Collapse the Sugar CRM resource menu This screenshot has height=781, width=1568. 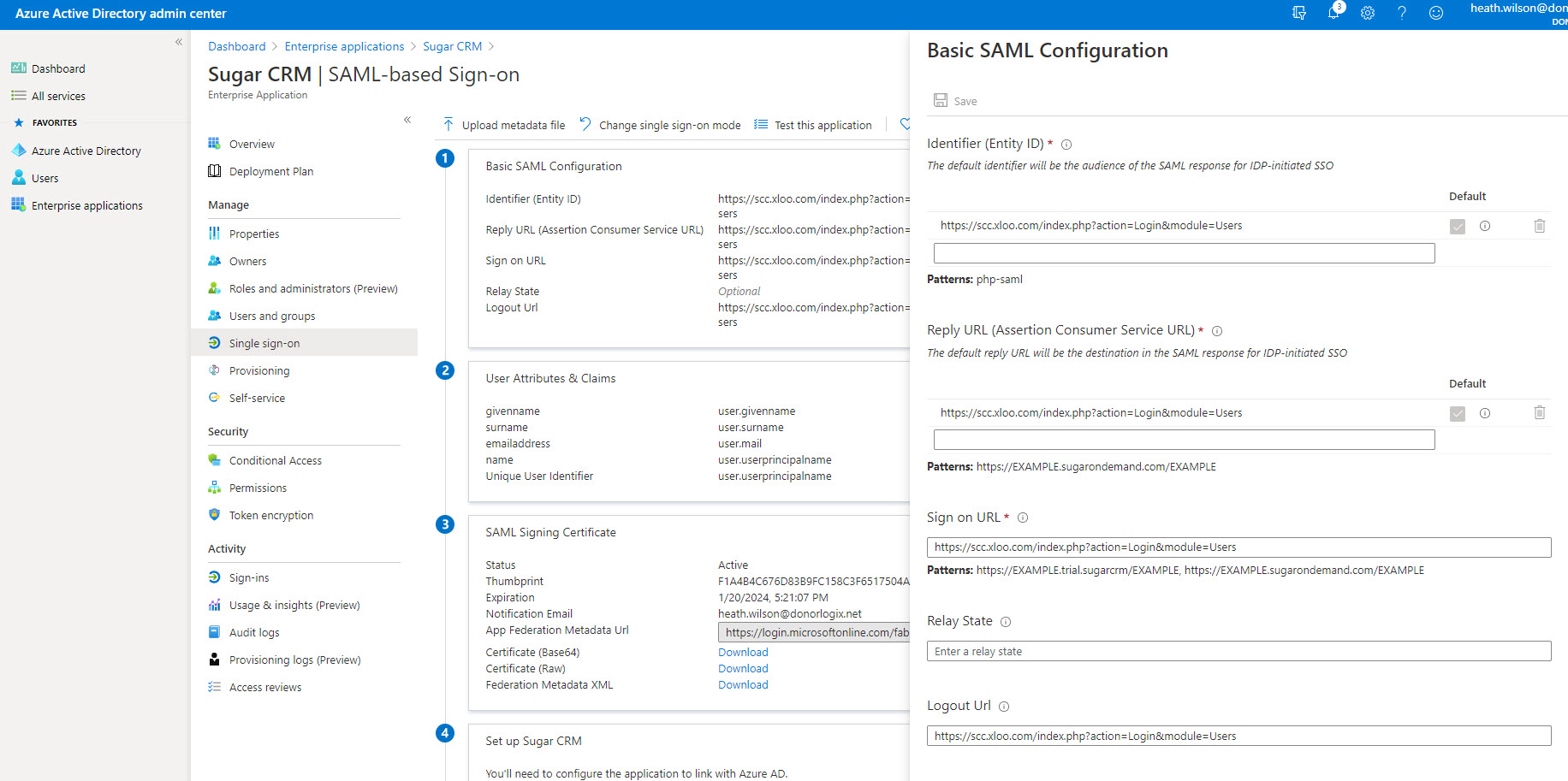coord(407,120)
